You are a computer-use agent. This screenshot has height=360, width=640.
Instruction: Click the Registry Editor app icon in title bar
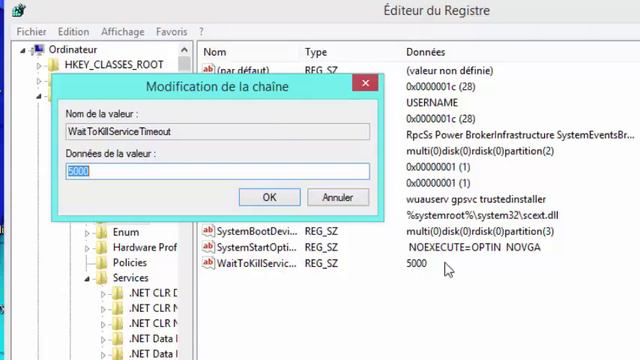[19, 10]
